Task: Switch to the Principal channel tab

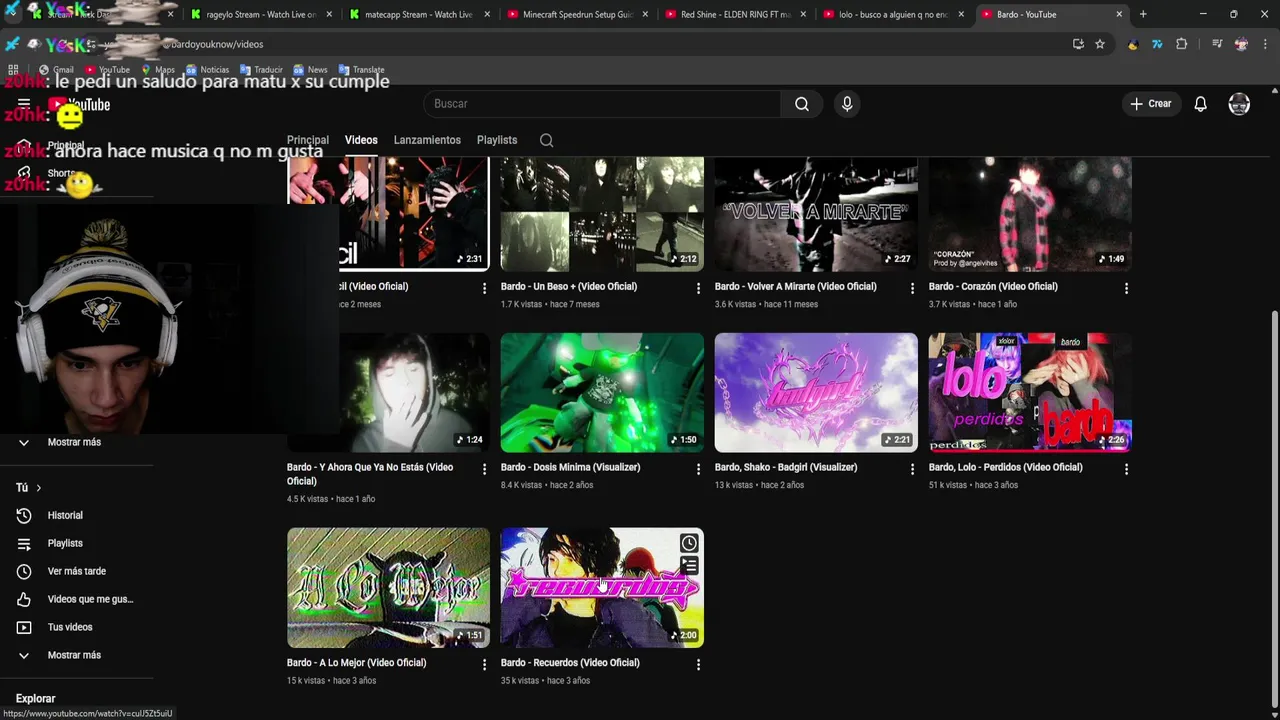Action: click(307, 140)
